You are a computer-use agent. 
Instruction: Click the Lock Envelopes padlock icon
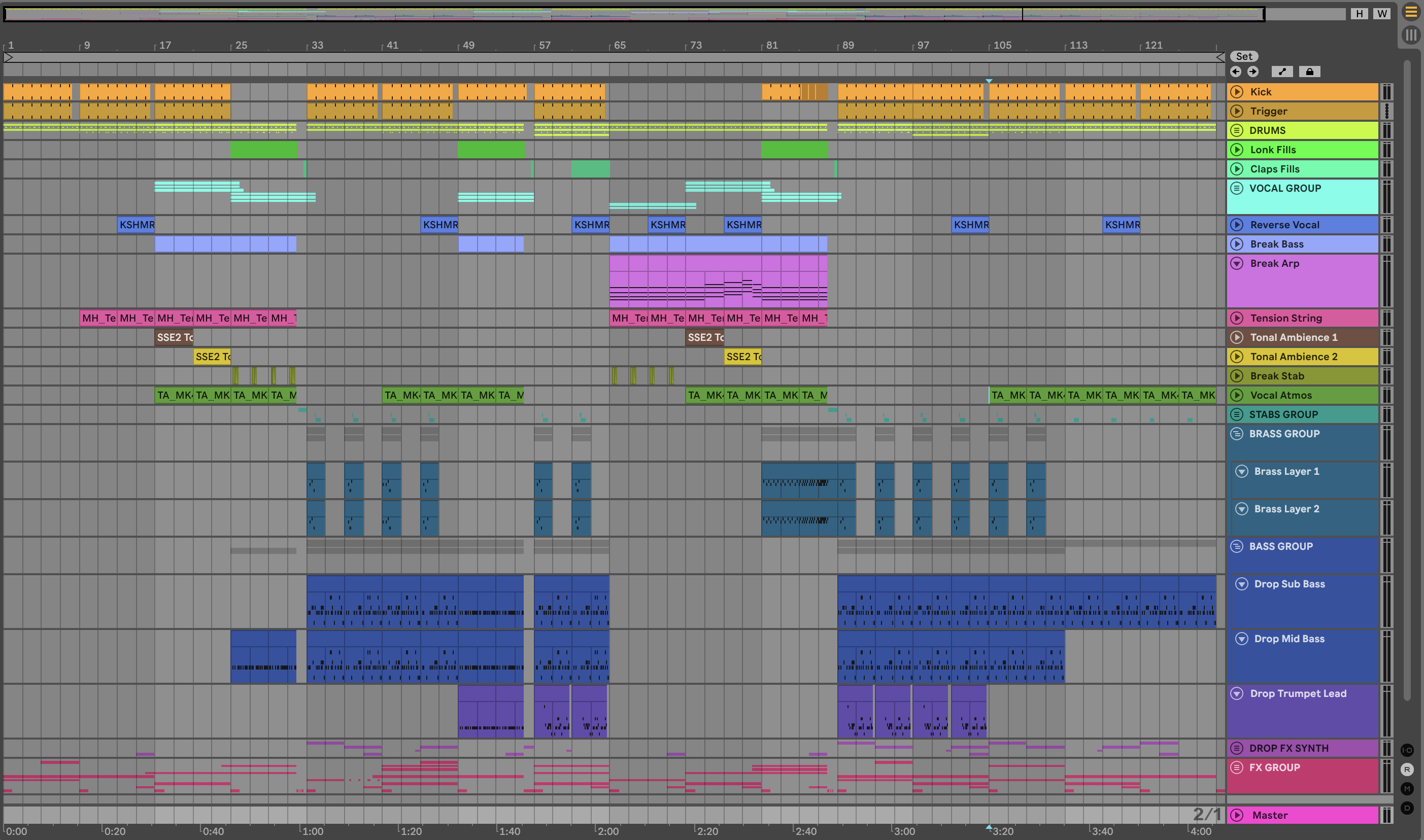pos(1309,72)
